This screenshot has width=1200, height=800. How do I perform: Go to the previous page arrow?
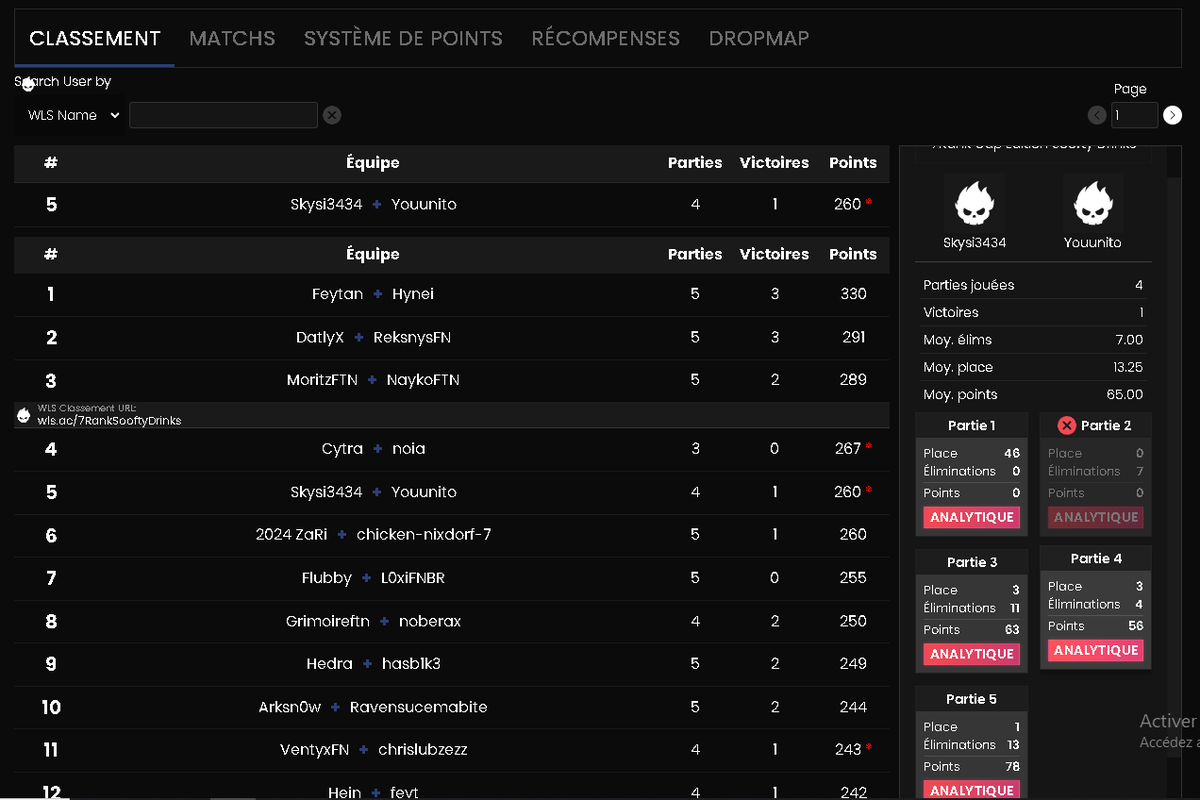(1097, 115)
